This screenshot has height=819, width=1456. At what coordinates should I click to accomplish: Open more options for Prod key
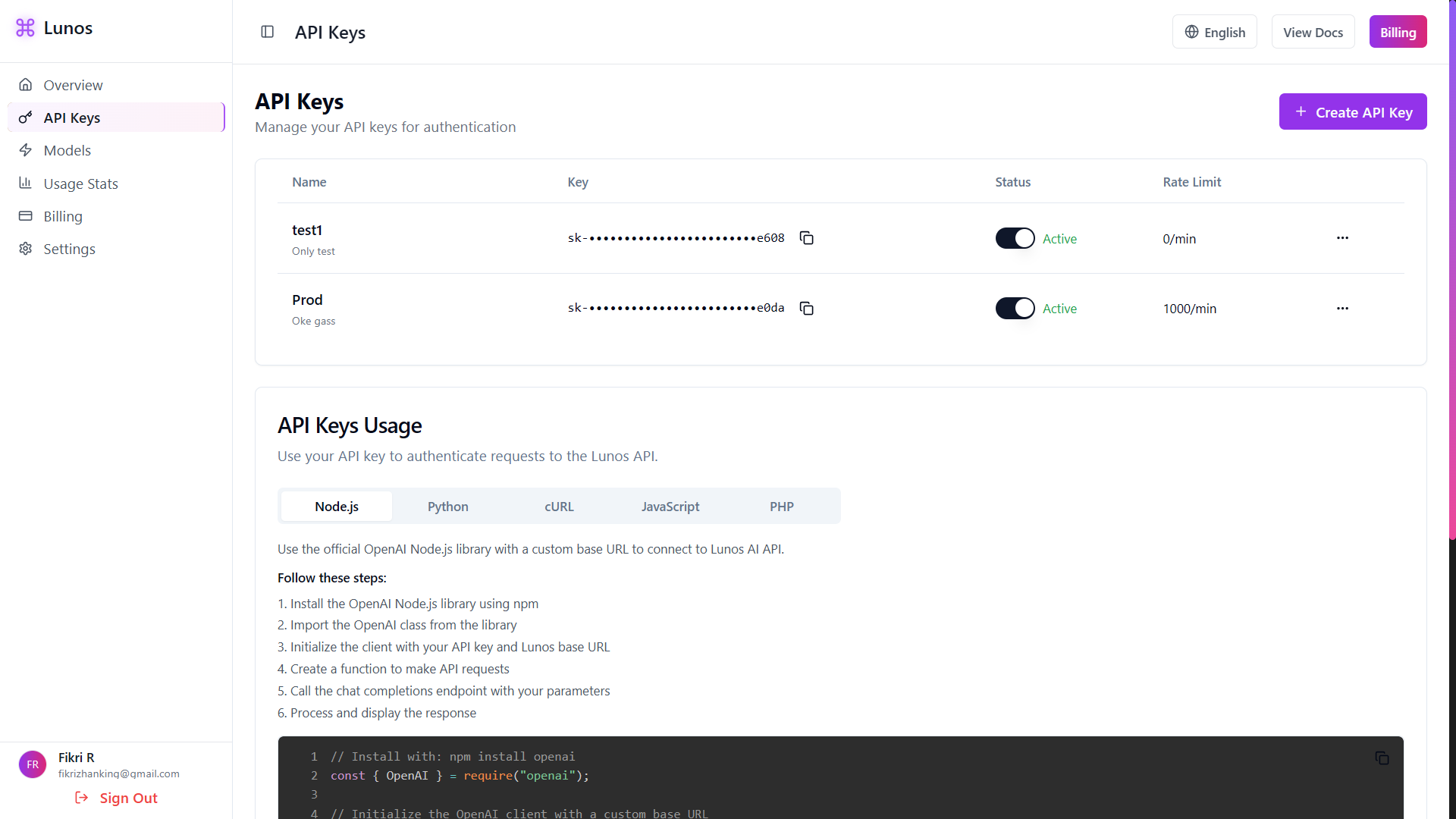[1342, 308]
